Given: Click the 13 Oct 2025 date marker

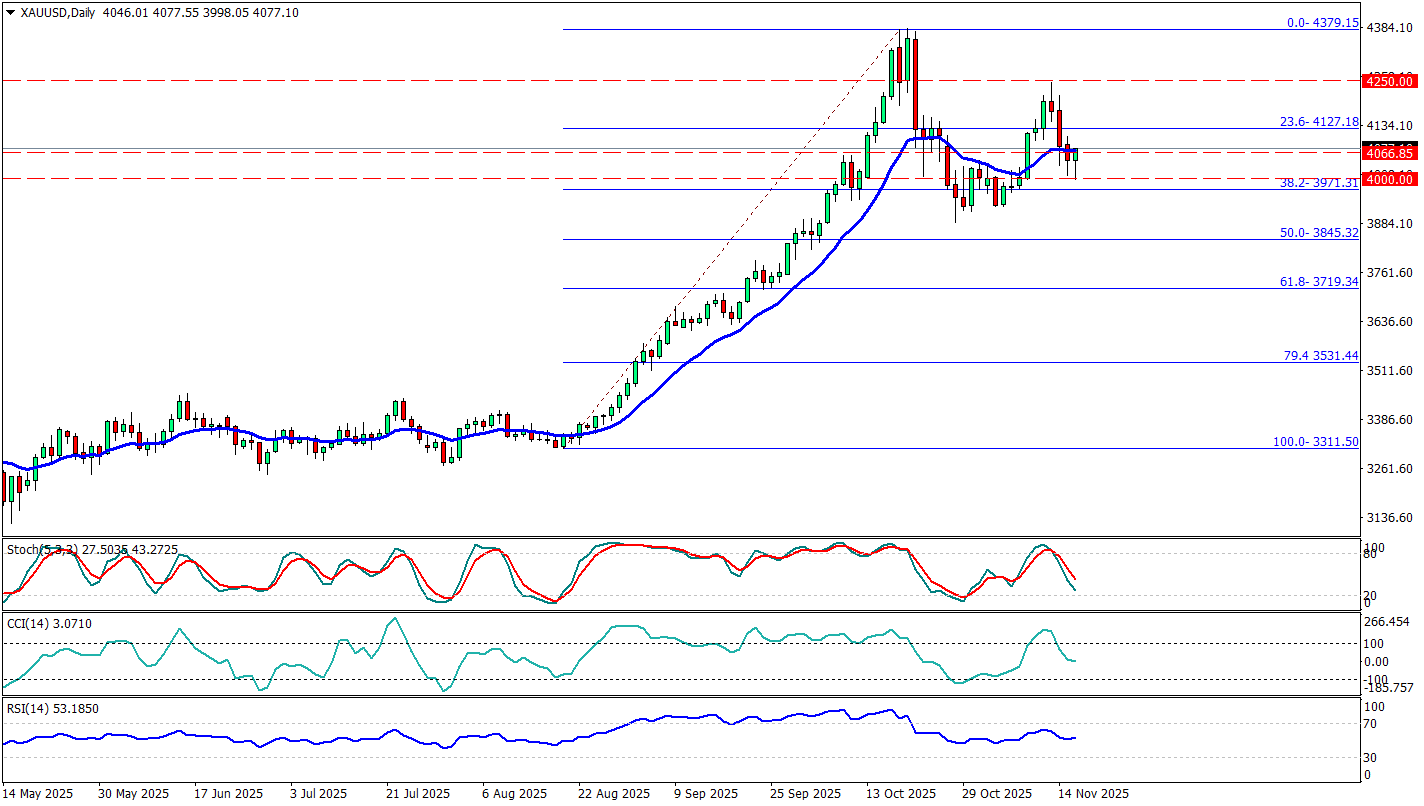Looking at the screenshot, I should click(x=901, y=794).
